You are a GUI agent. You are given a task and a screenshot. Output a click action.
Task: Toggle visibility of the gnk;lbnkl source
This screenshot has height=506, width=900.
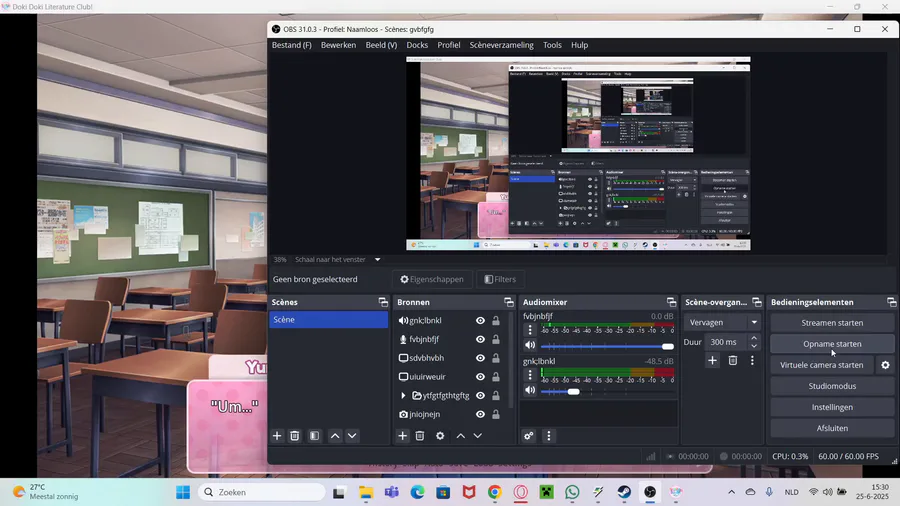pos(480,321)
